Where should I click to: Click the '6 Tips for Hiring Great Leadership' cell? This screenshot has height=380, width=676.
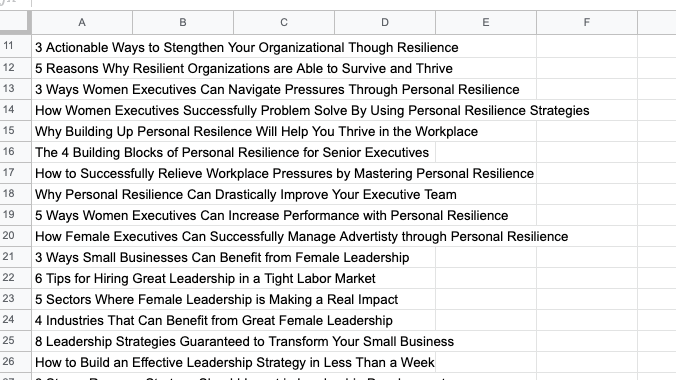(82, 278)
